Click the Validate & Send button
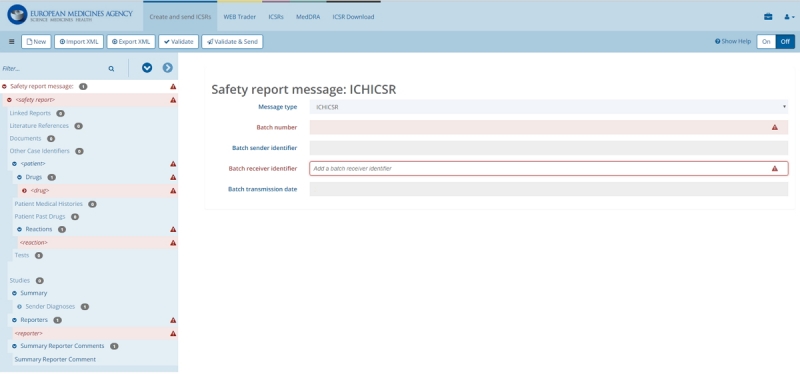 pyautogui.click(x=232, y=42)
